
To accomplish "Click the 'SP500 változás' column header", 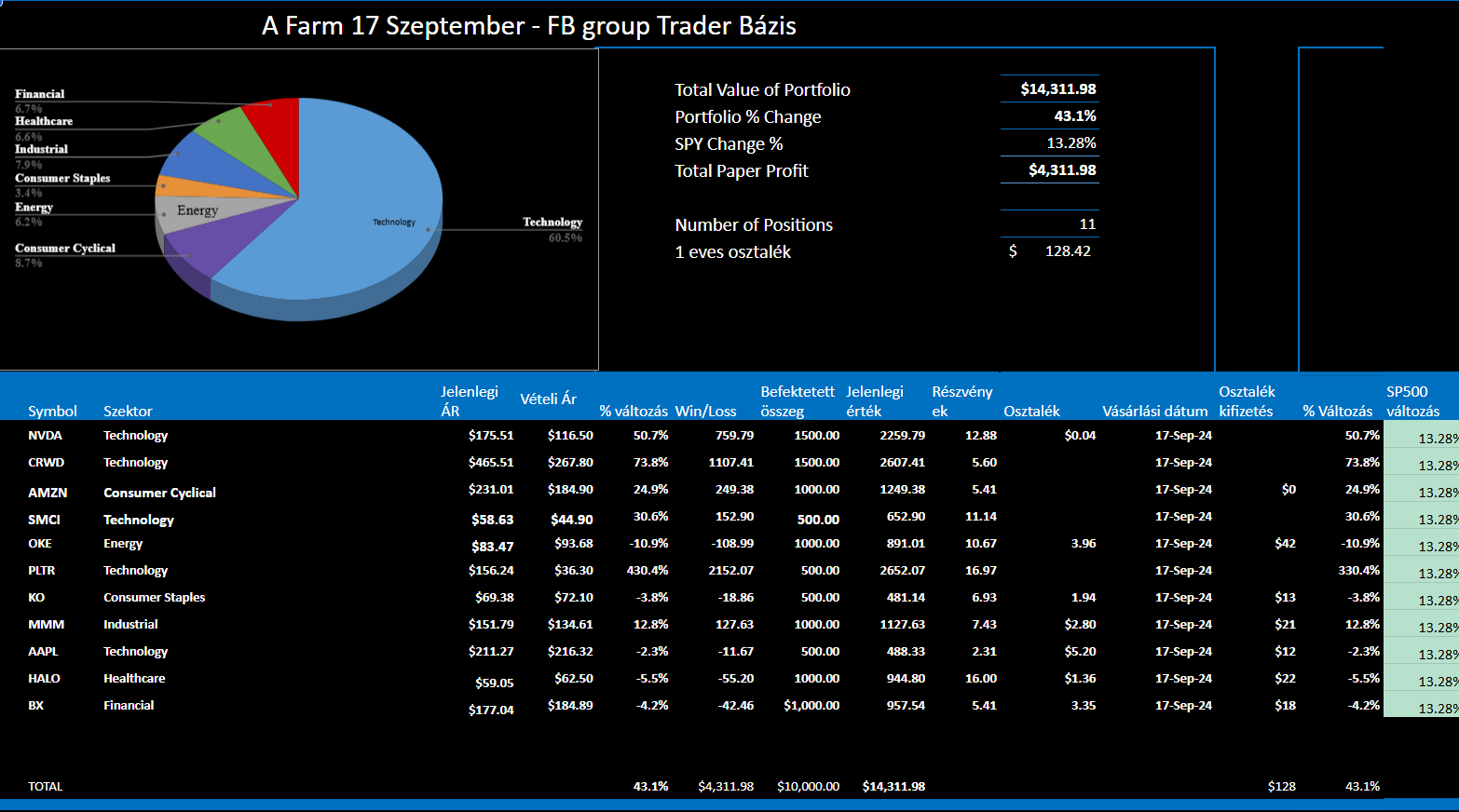I will coord(1413,401).
